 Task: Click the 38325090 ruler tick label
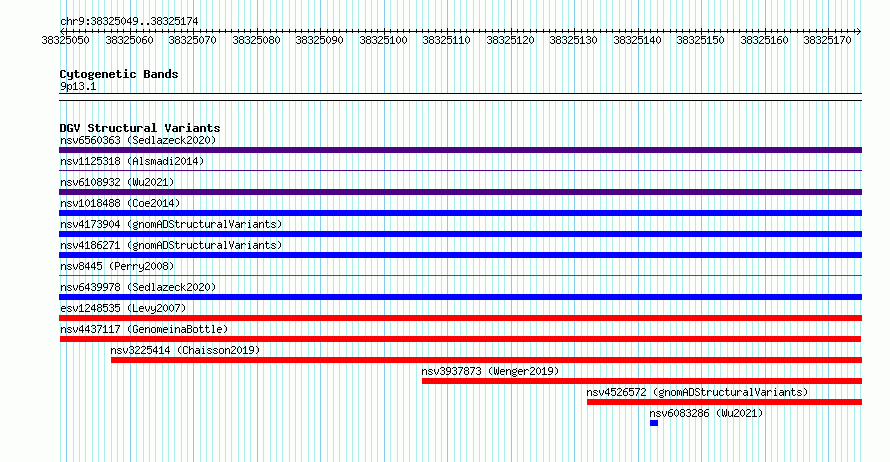[x=320, y=40]
